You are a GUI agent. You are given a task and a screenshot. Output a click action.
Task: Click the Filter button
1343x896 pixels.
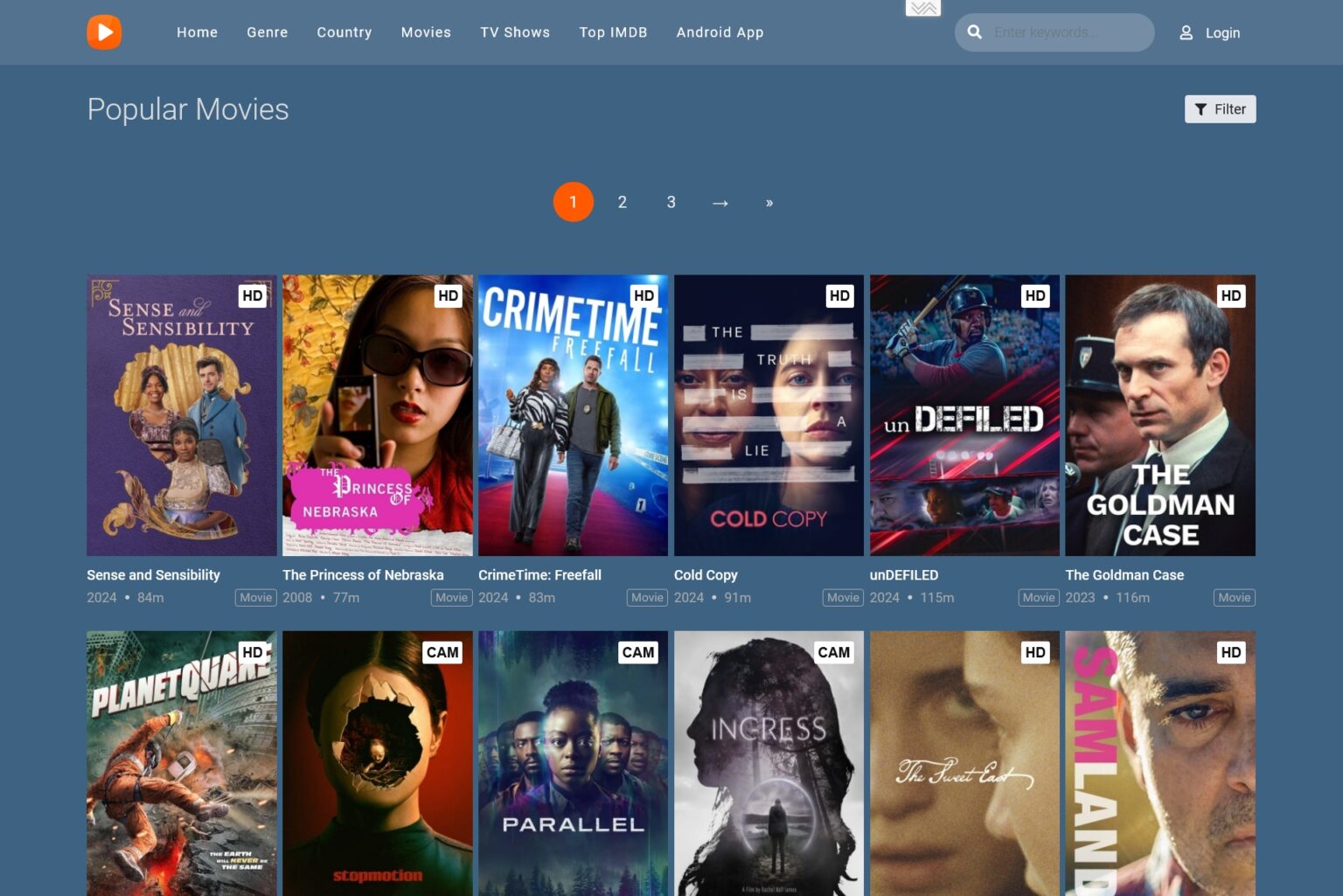click(x=1220, y=109)
